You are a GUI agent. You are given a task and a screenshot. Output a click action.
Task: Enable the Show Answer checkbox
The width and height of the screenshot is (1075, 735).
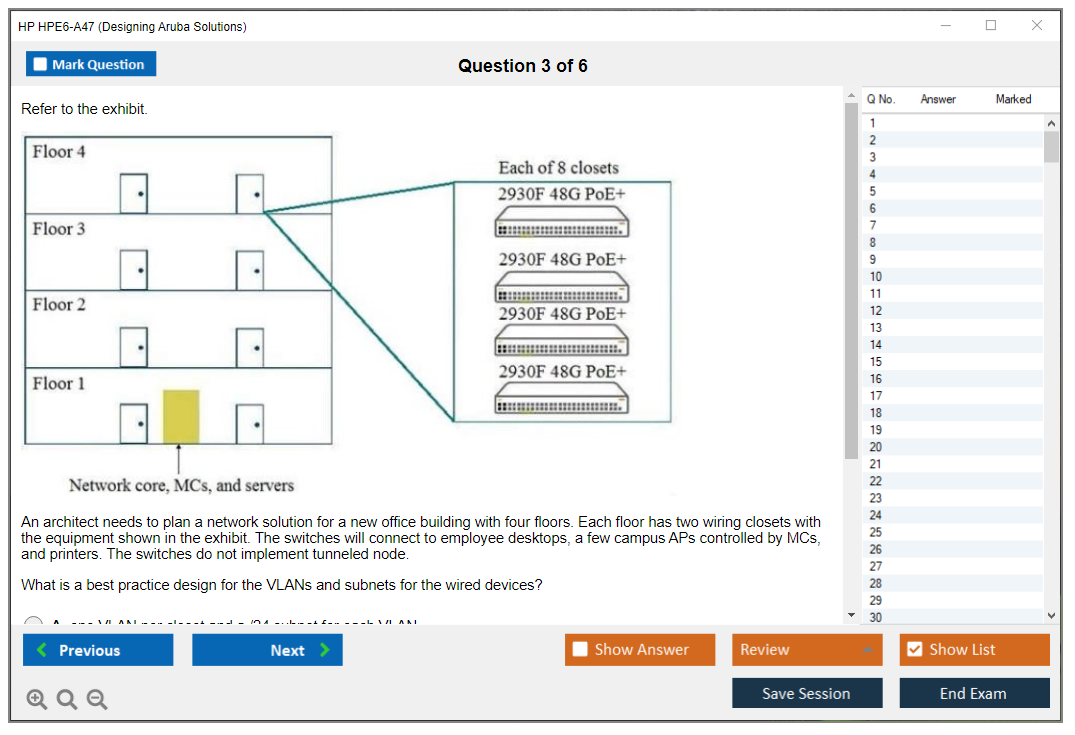coord(581,650)
